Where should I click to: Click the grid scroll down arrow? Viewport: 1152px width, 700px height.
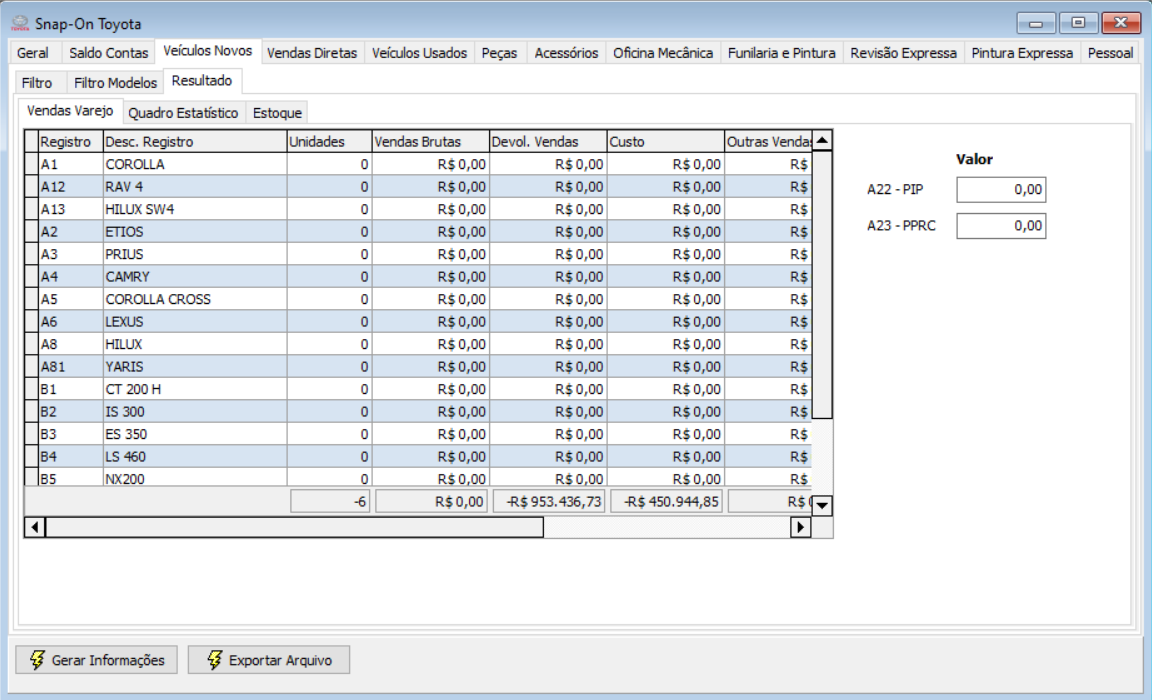tap(822, 505)
